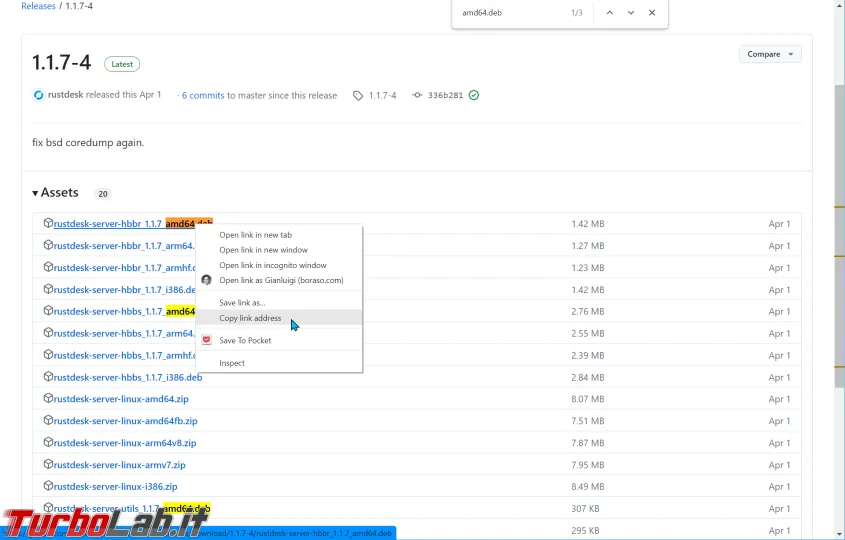
Task: Open link in incognito window
Action: coord(272,265)
